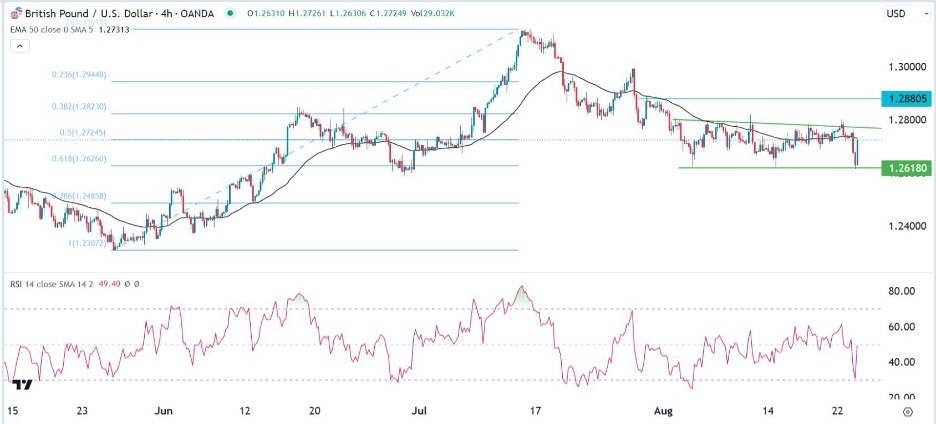This screenshot has width=936, height=424.
Task: Click the green market status dot
Action: 233,13
